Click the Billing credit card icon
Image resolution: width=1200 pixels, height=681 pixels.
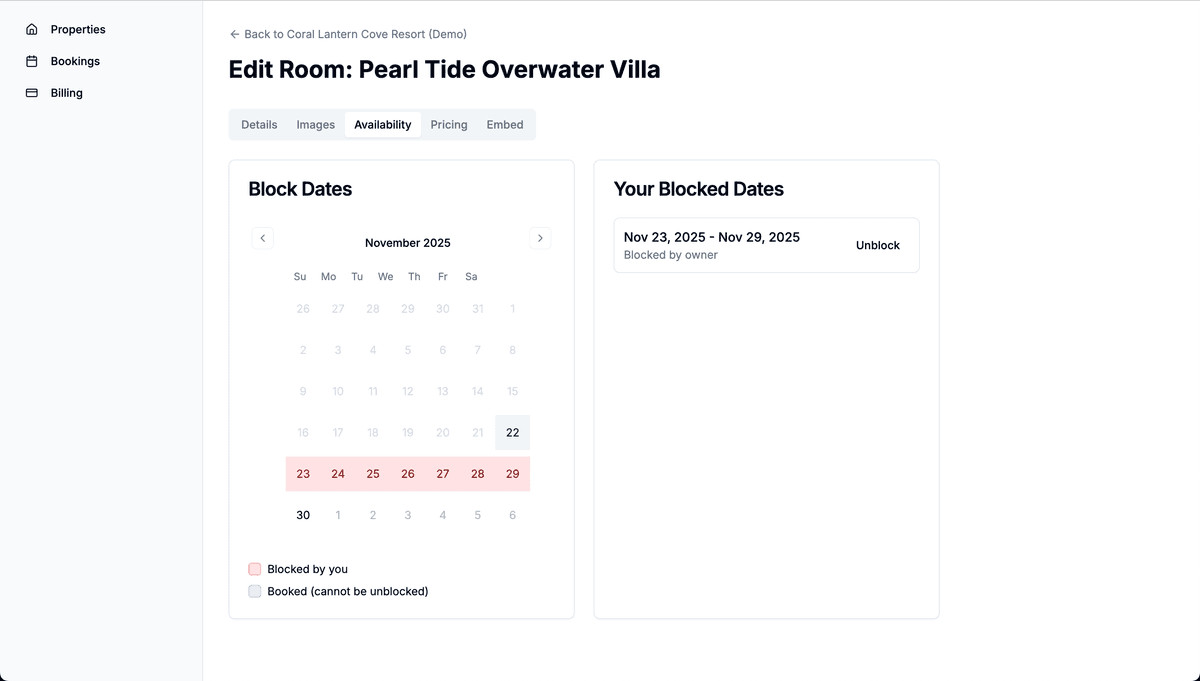tap(32, 93)
